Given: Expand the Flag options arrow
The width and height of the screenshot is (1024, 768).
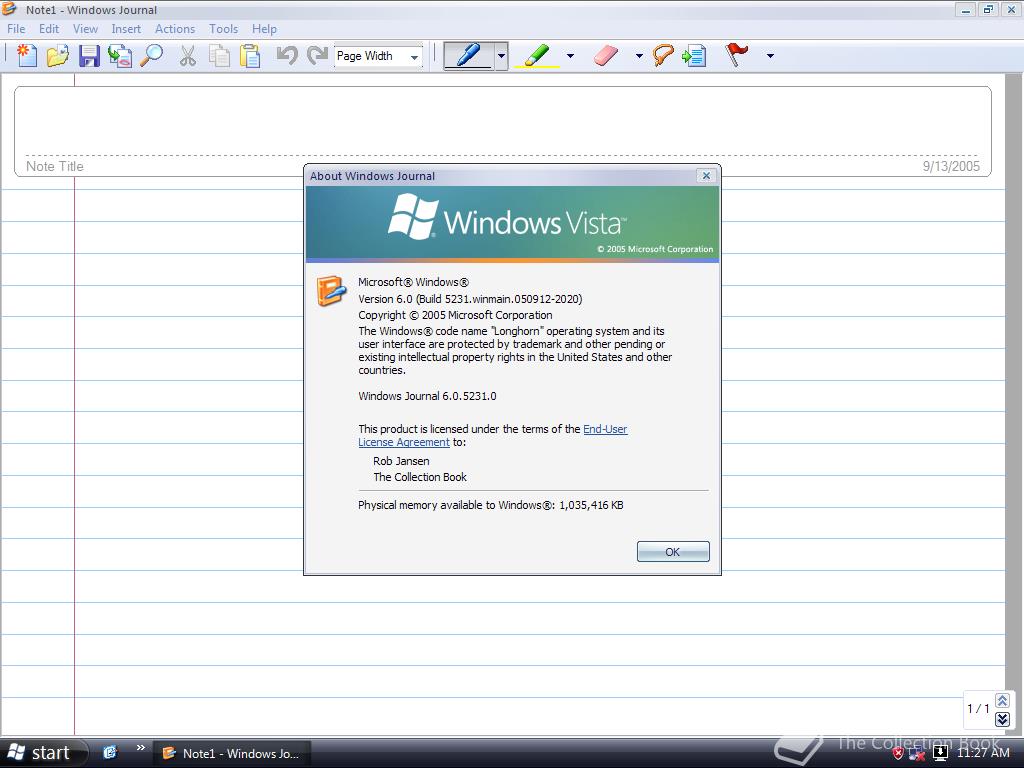Looking at the screenshot, I should coord(770,56).
